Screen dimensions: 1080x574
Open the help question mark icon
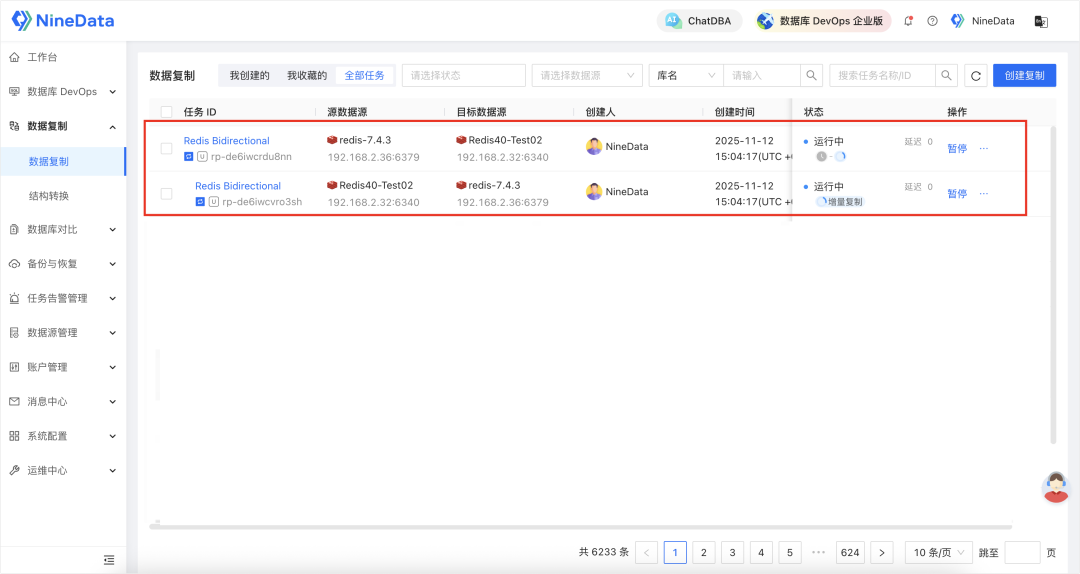[x=932, y=21]
